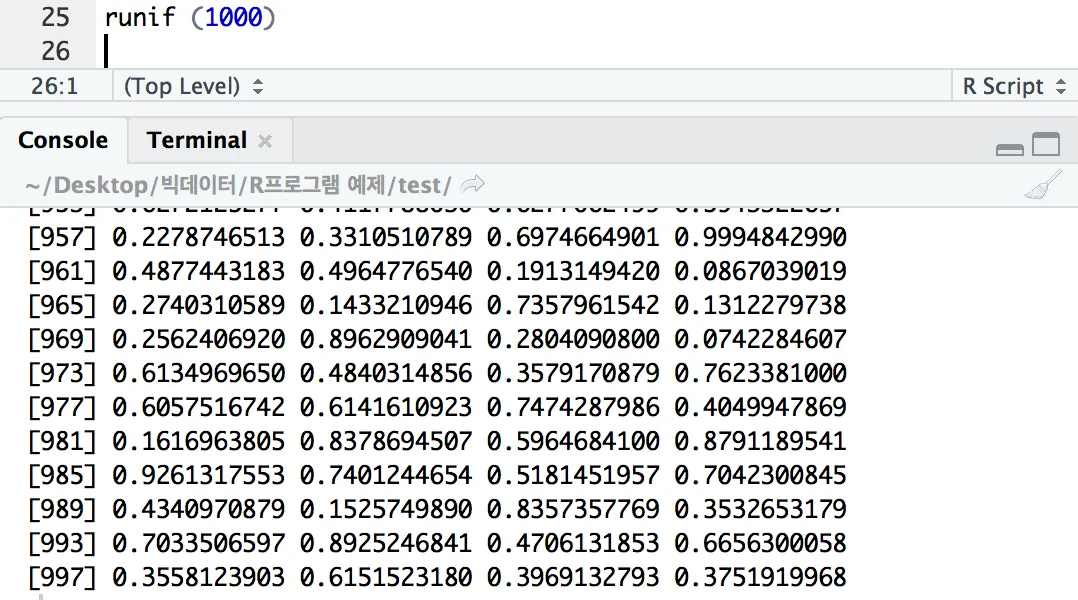
Task: Click value 0.0867039019 in row [961]
Action: 760,271
